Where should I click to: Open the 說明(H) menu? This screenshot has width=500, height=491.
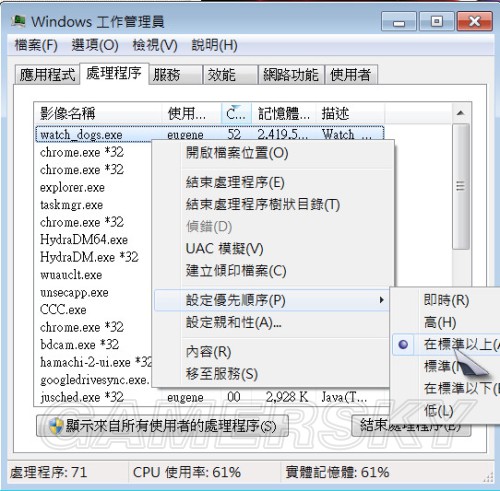pyautogui.click(x=214, y=45)
